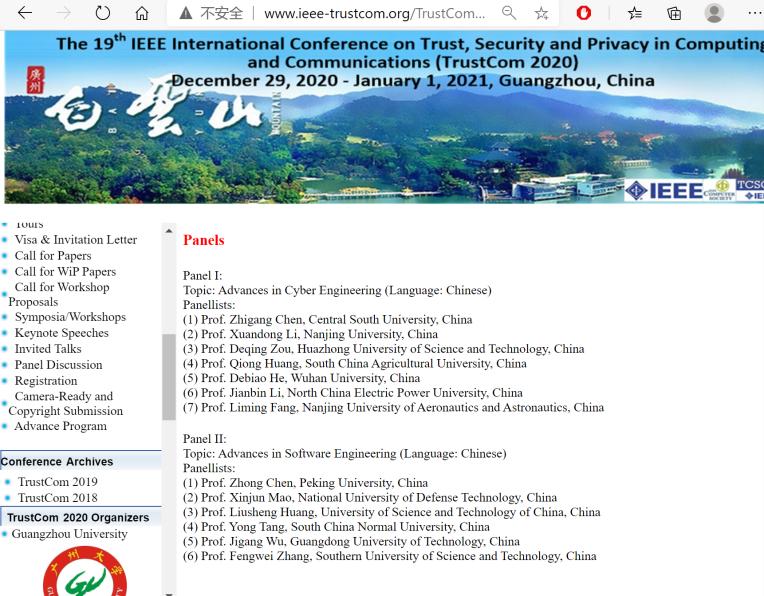Click the not-secure warning icon

coord(185,13)
